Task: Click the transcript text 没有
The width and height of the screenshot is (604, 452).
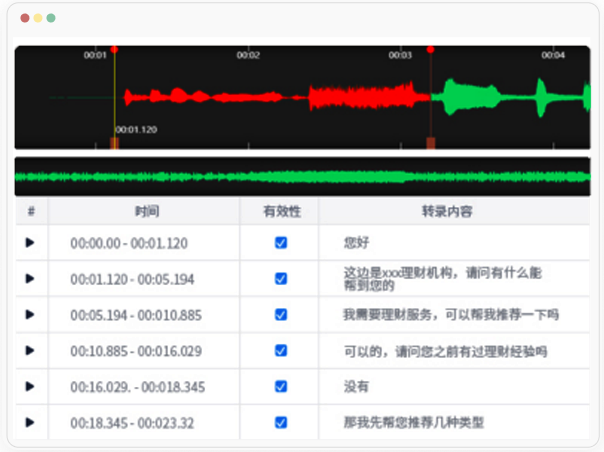Action: pos(356,386)
